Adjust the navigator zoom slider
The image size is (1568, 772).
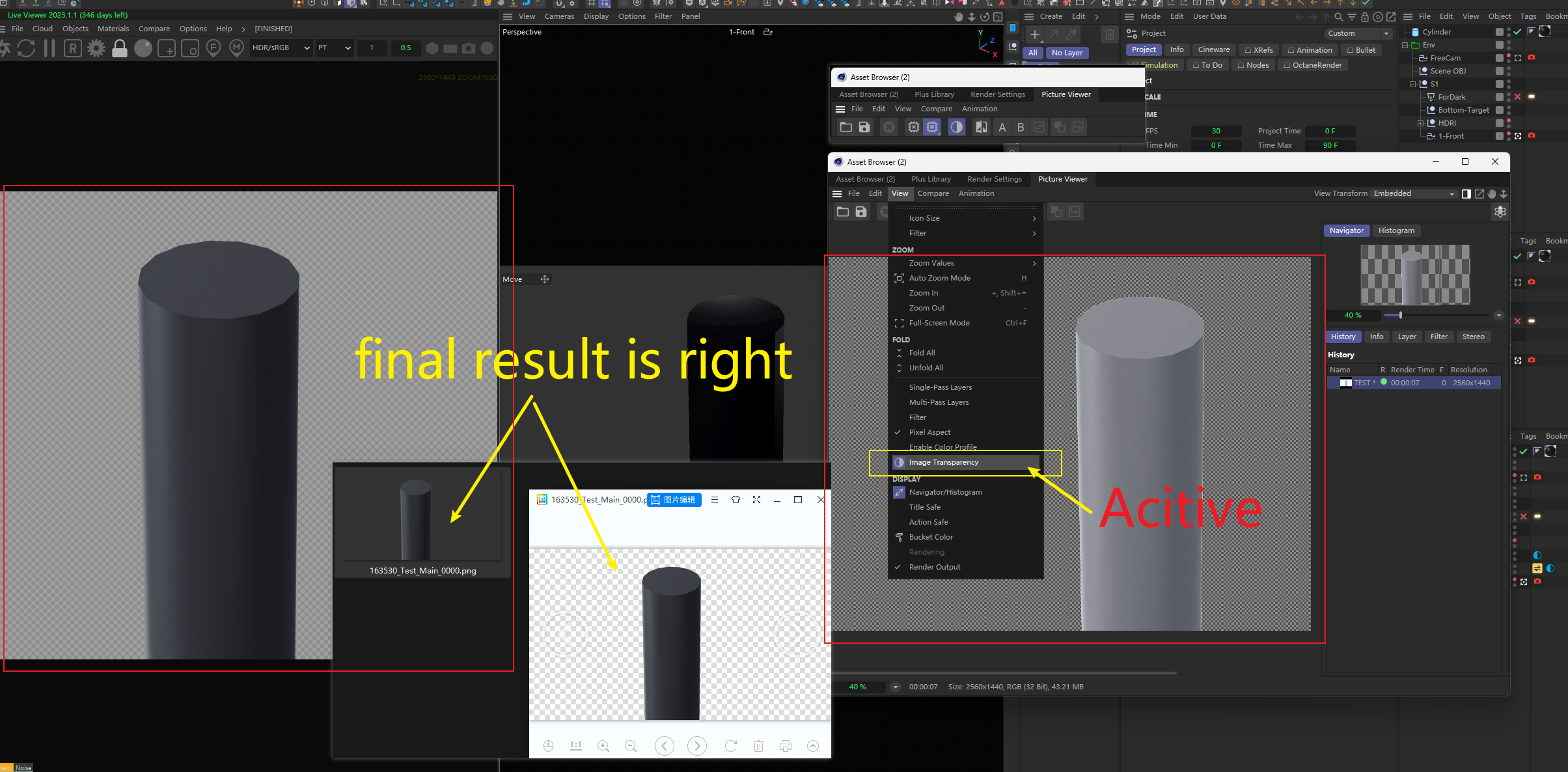(x=1401, y=315)
